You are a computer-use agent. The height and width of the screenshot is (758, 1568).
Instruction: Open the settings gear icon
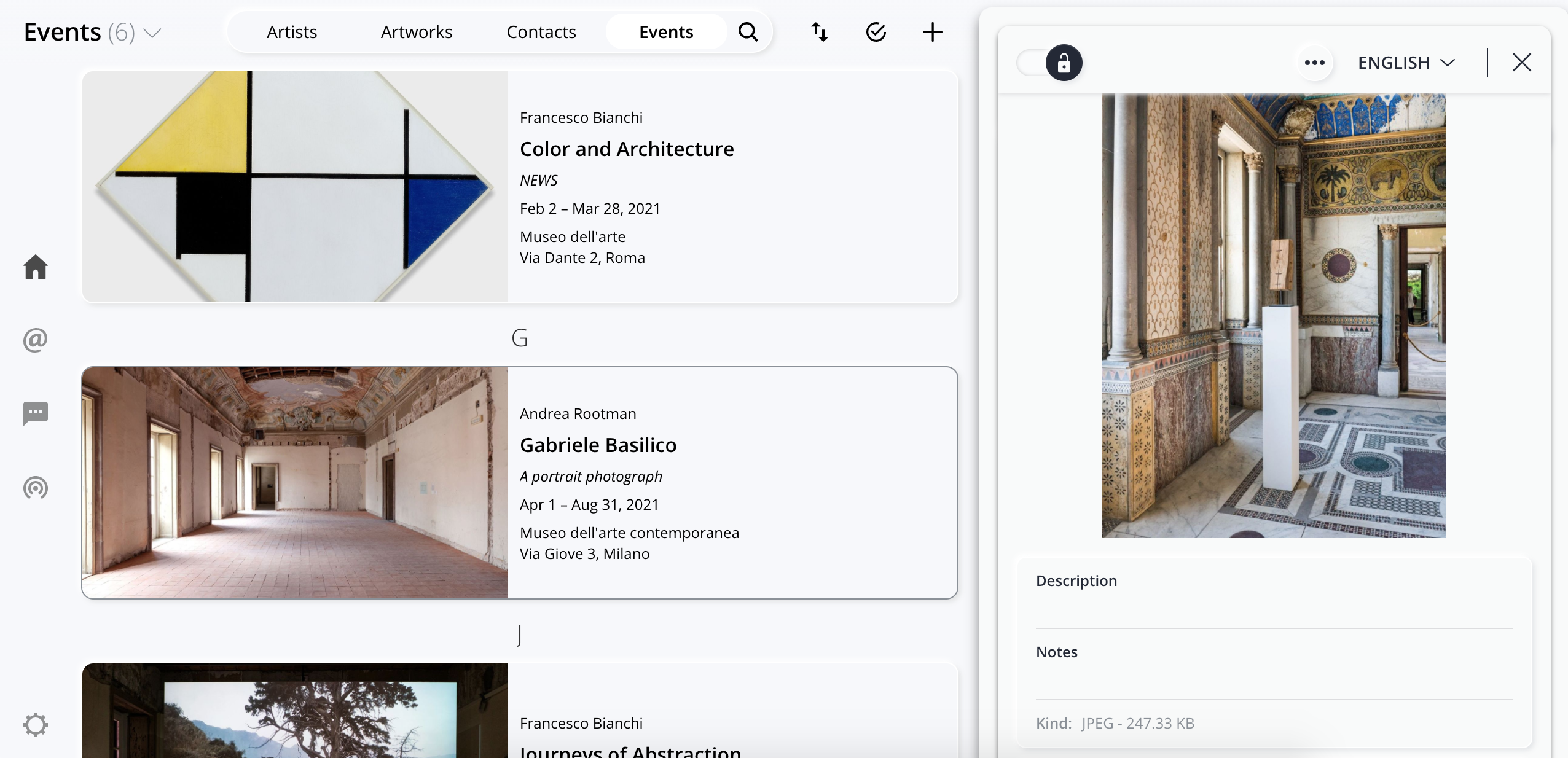pyautogui.click(x=36, y=725)
